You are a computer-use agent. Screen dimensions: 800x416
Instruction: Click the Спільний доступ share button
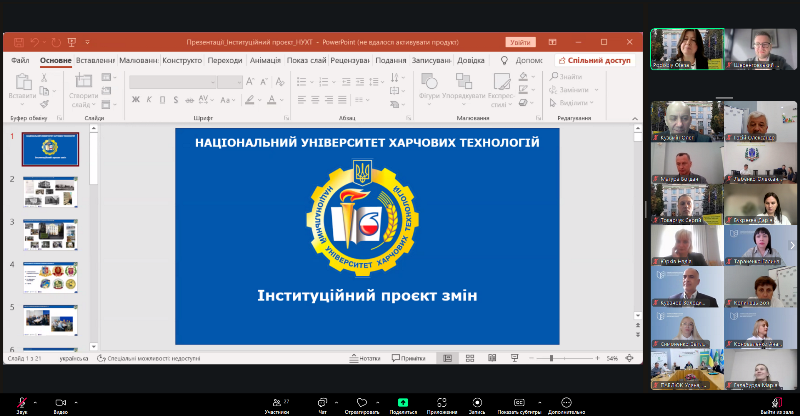(597, 60)
